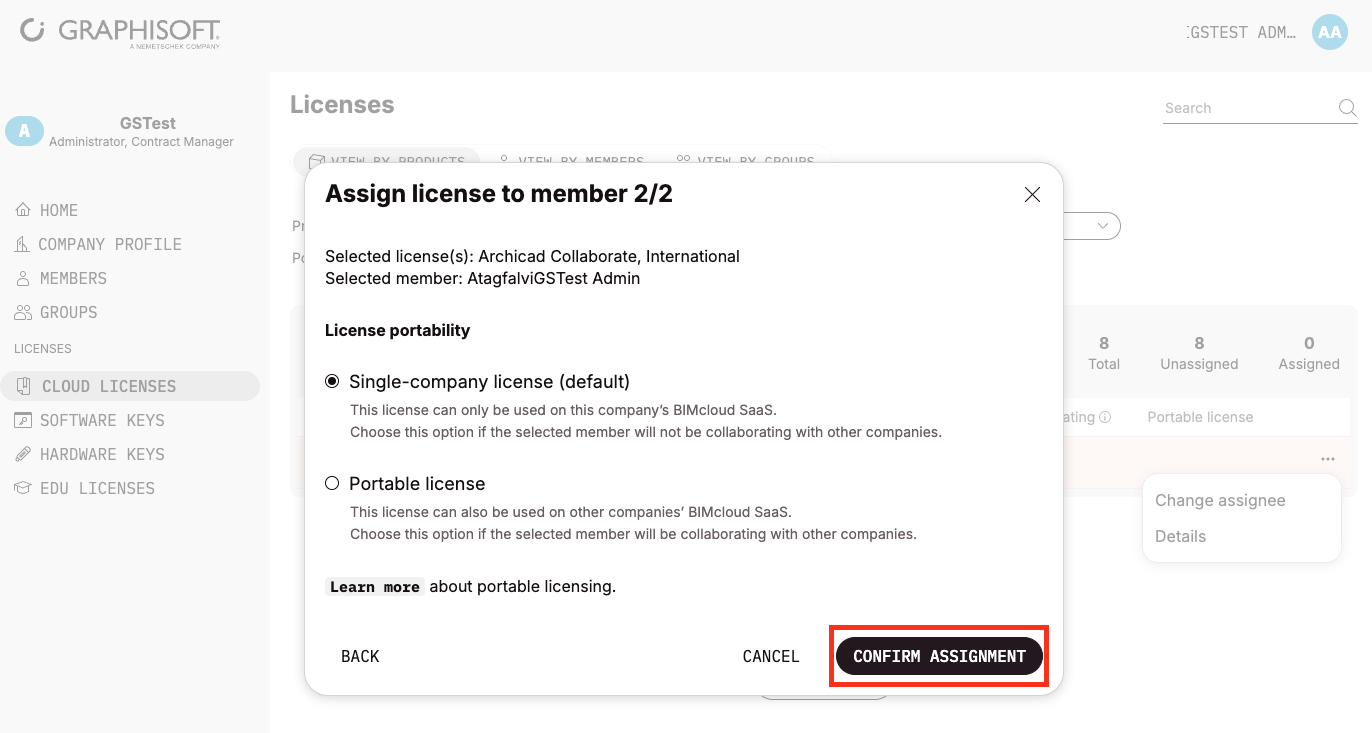This screenshot has width=1372, height=733.
Task: Expand the dropdown behind the dialog
Action: click(x=1102, y=226)
